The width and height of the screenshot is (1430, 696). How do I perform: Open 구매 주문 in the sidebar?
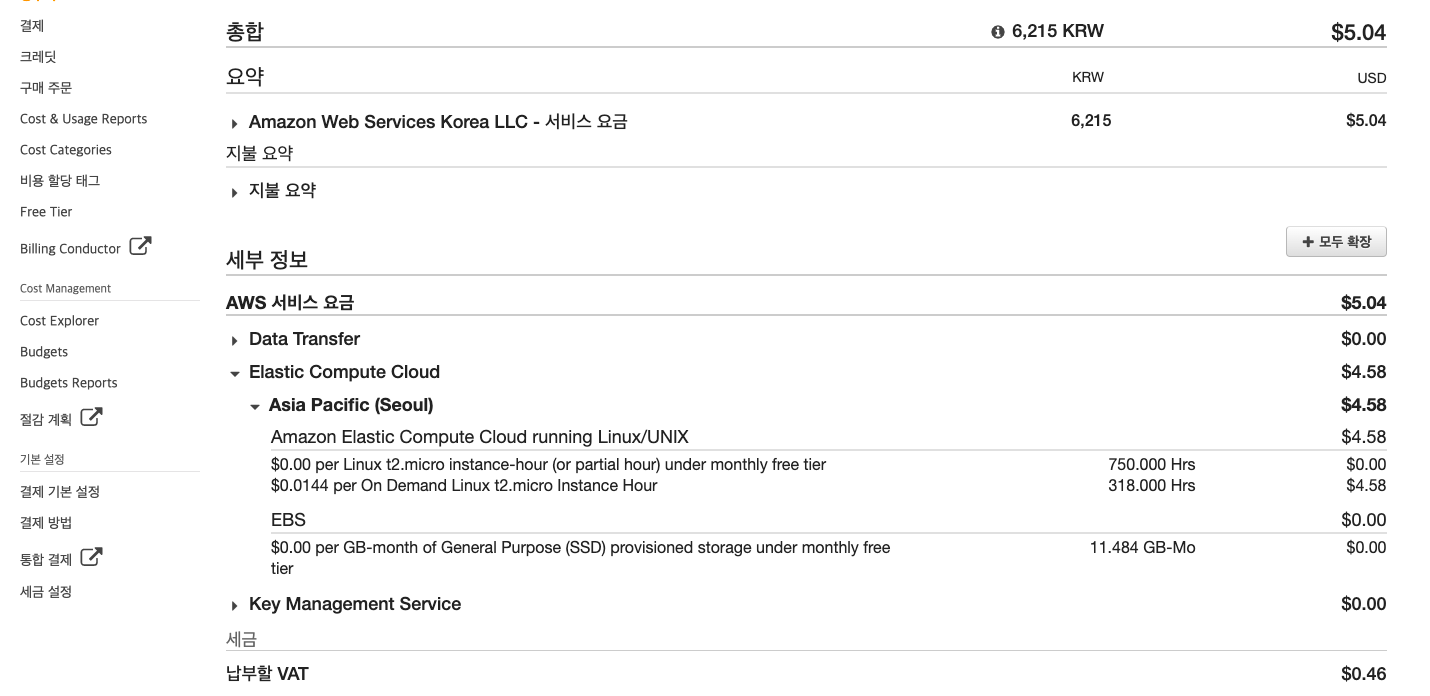[x=46, y=88]
